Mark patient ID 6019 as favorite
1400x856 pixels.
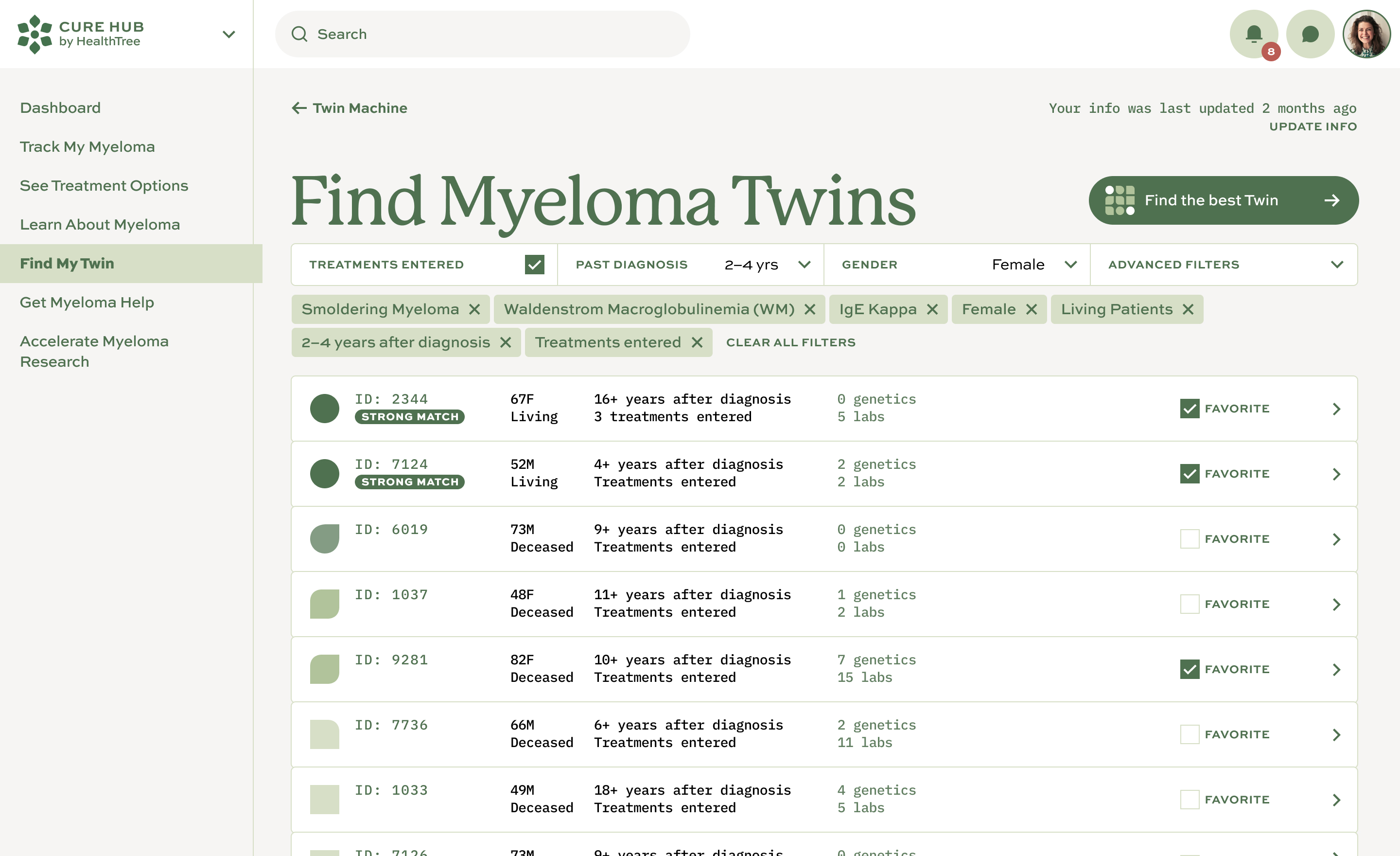click(x=1189, y=539)
